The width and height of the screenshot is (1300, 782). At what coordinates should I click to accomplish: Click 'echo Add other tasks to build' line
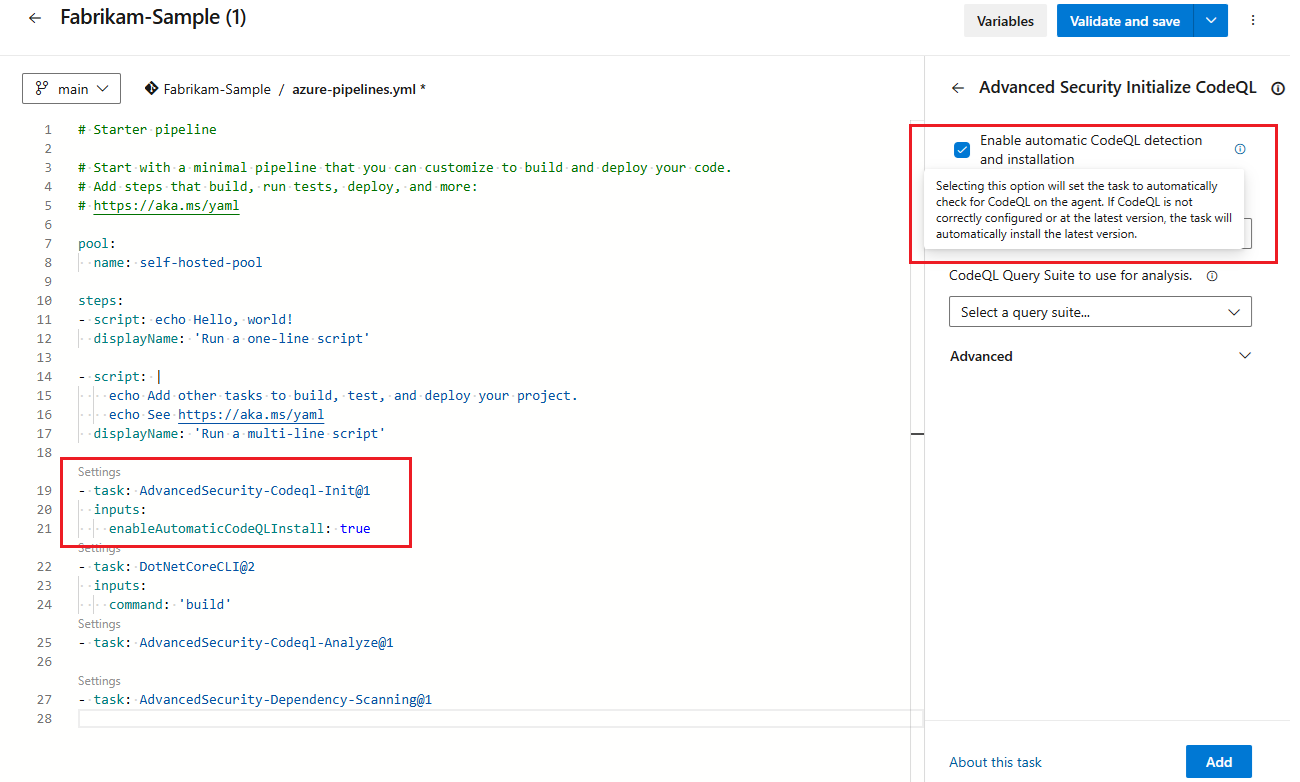click(343, 395)
